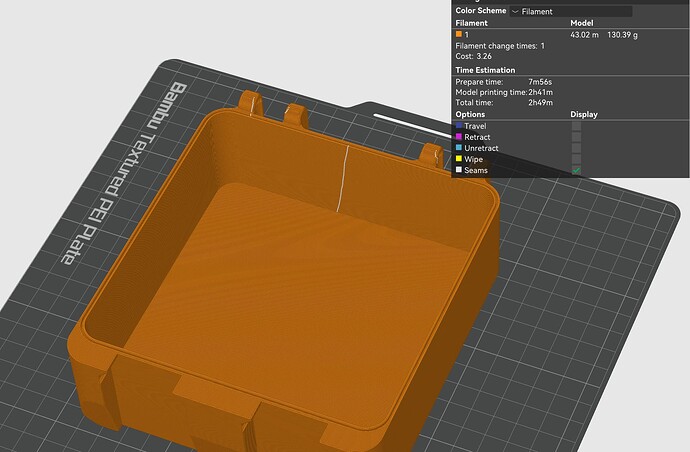690x452 pixels.
Task: Click the Time Estimation section header
Action: coord(485,70)
